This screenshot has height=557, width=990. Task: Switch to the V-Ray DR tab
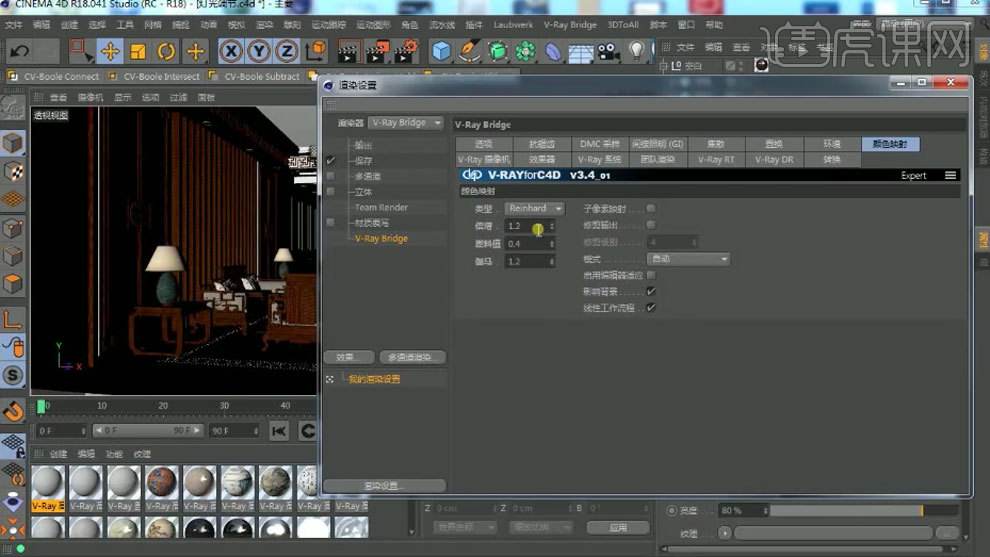pyautogui.click(x=774, y=160)
